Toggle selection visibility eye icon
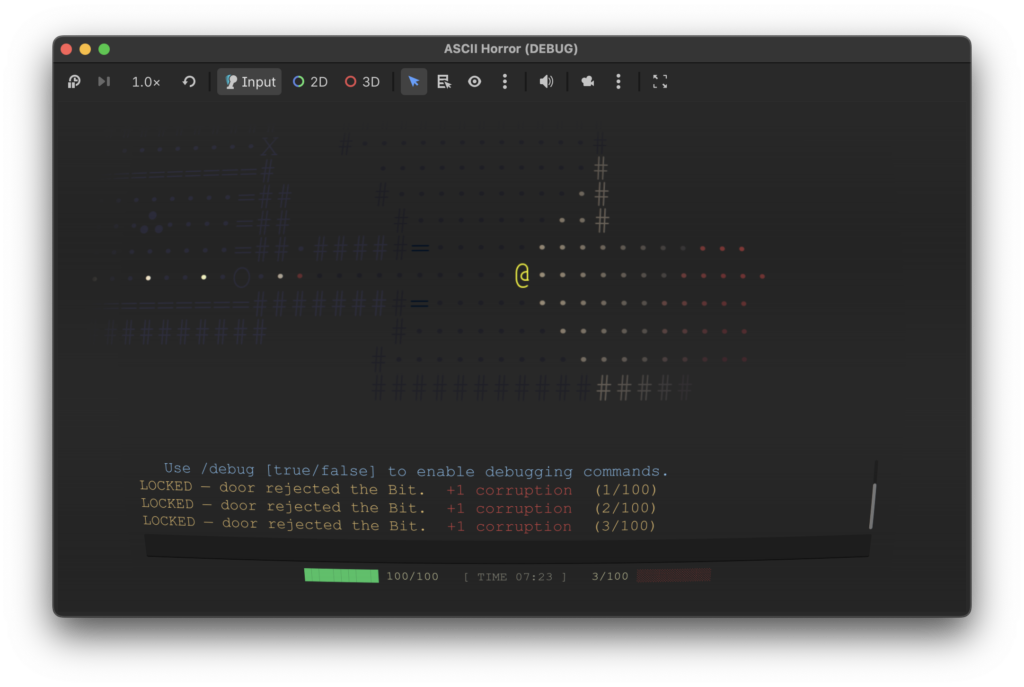The height and width of the screenshot is (687, 1024). coord(475,82)
